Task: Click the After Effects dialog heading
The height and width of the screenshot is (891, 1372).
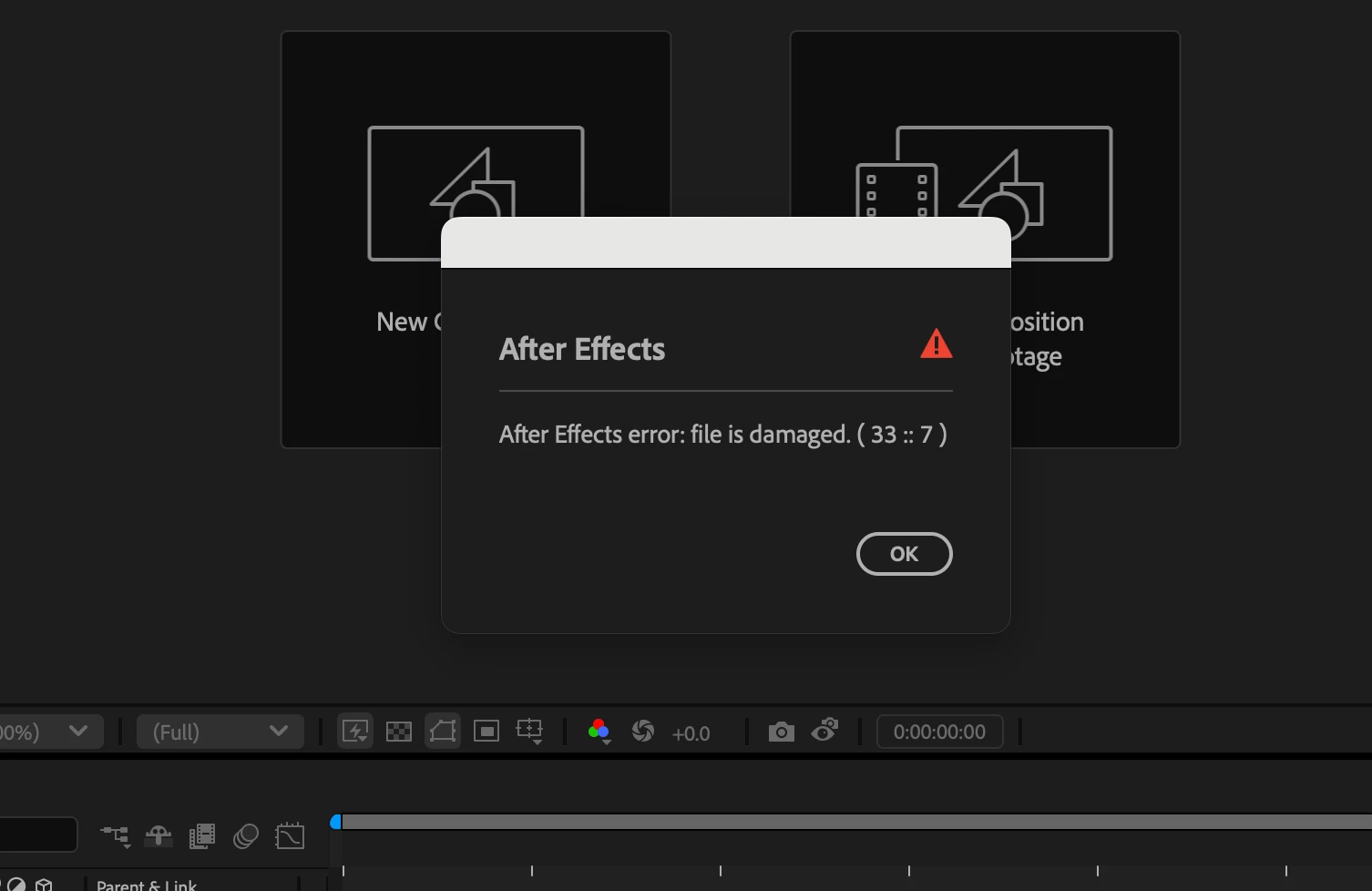Action: [x=582, y=349]
